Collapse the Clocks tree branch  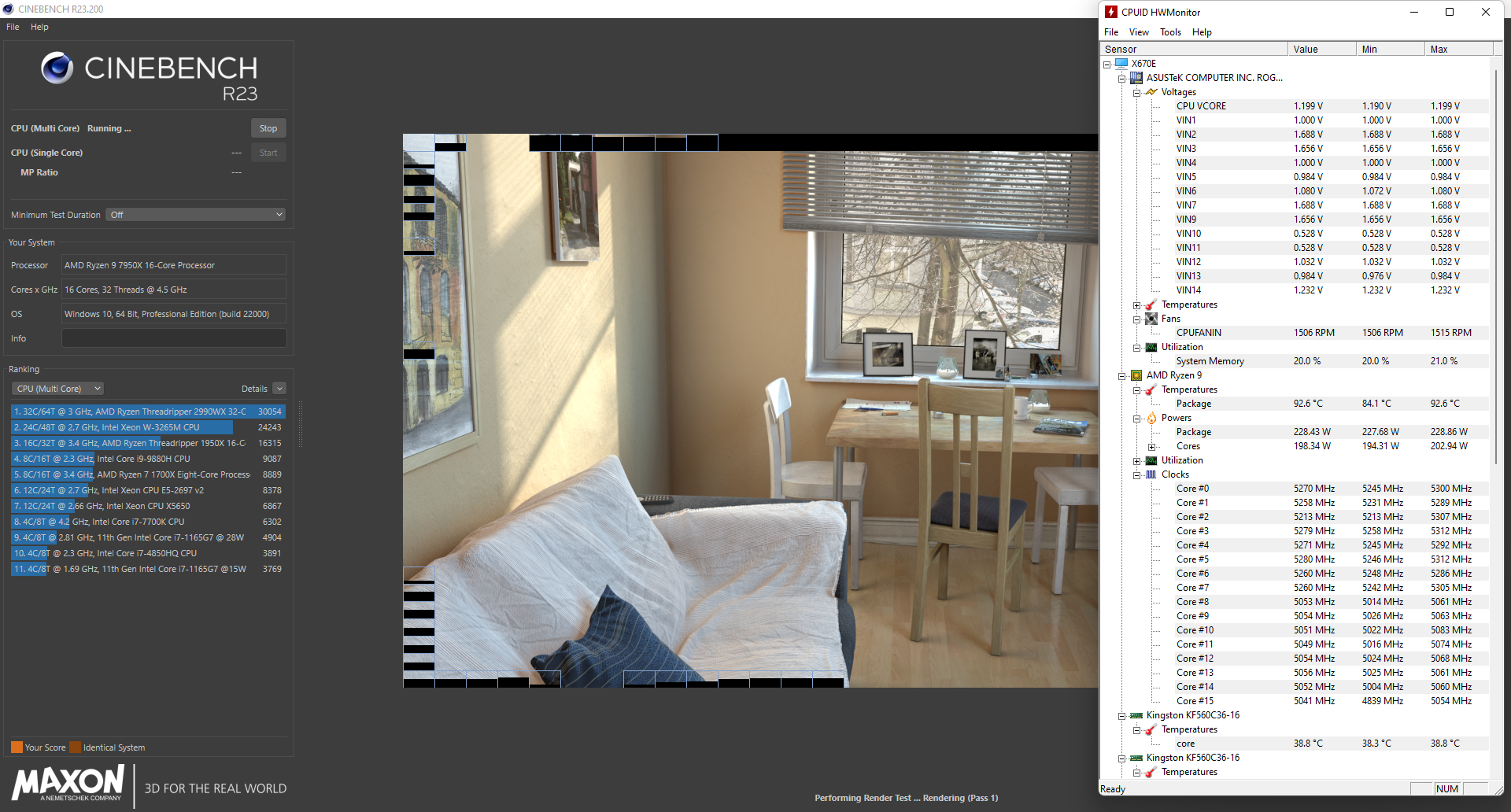click(x=1136, y=474)
